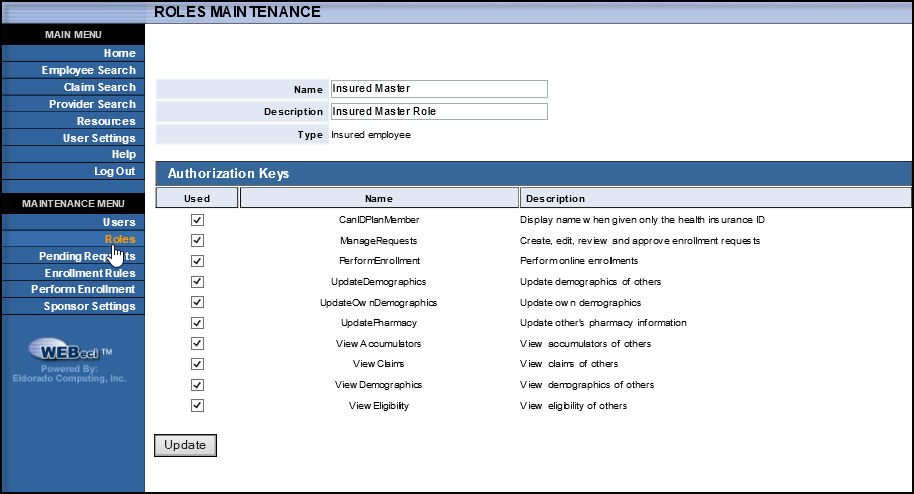Click the MAIN MENU header
Image resolution: width=914 pixels, height=494 pixels.
coord(73,35)
